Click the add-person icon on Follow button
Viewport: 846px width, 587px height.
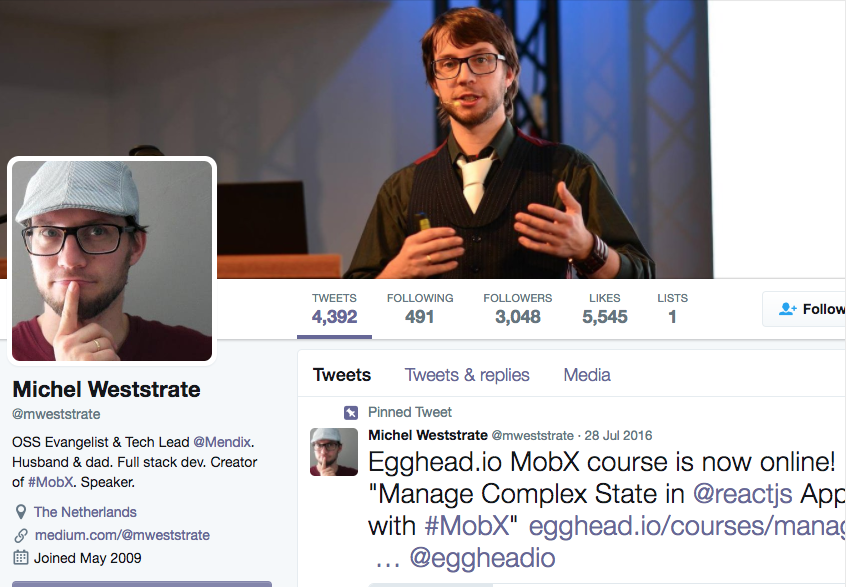click(x=788, y=309)
